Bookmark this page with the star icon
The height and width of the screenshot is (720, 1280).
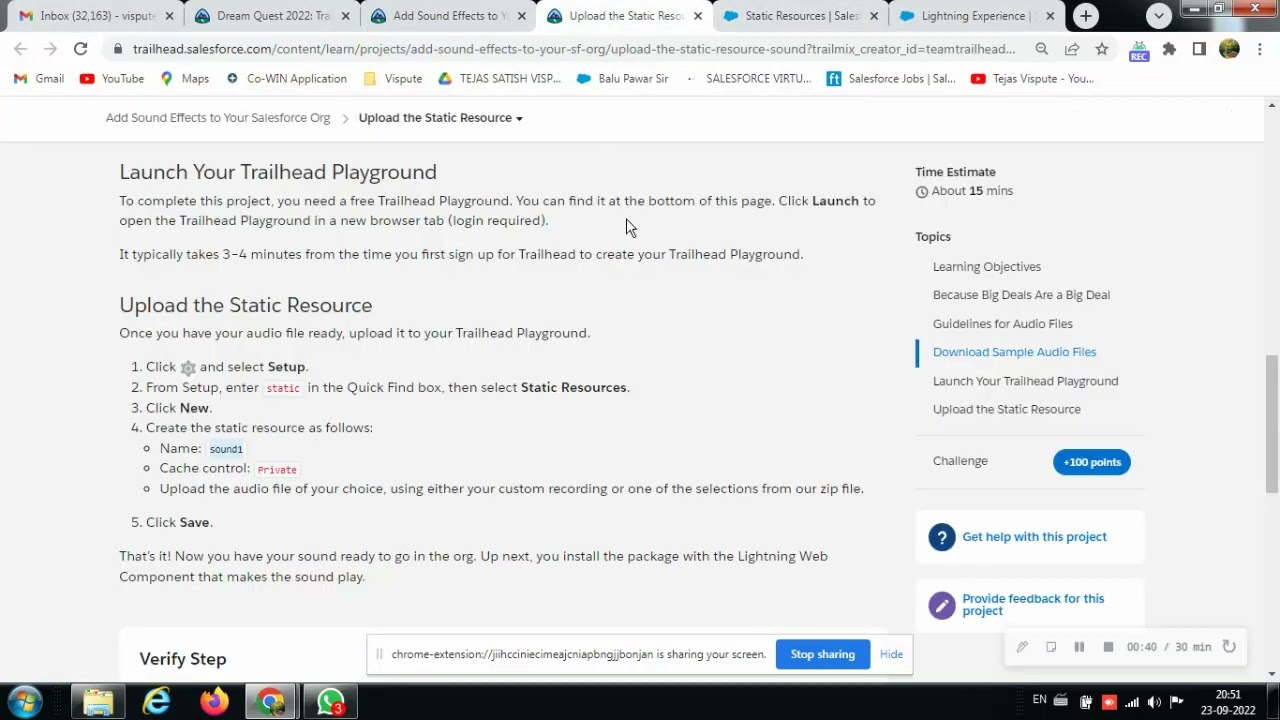1101,49
